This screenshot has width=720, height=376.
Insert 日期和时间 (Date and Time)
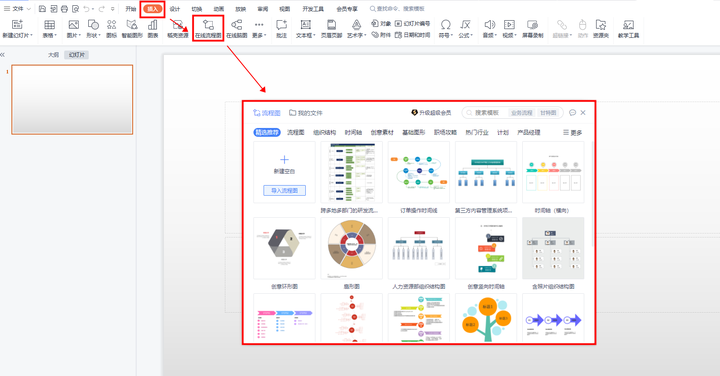(412, 35)
